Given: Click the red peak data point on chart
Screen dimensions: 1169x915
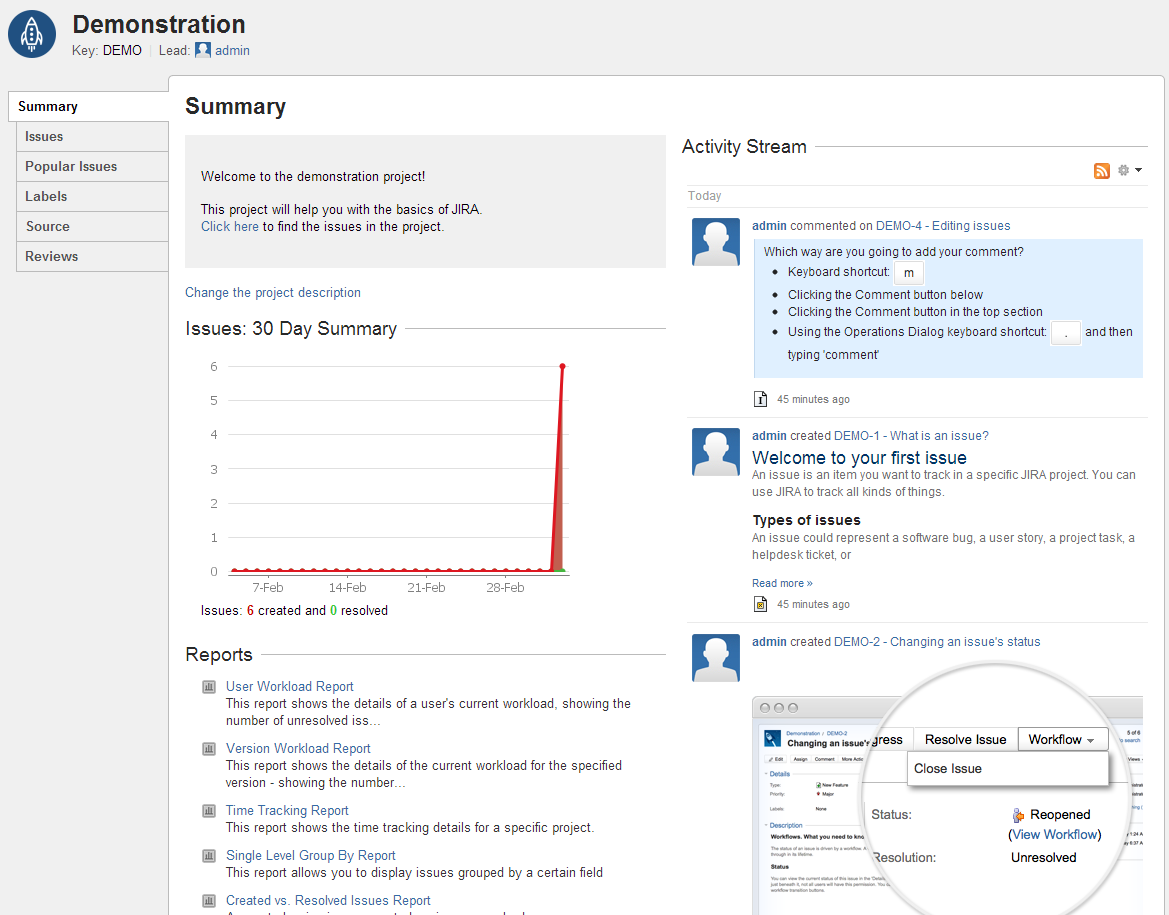Looking at the screenshot, I should click(562, 366).
